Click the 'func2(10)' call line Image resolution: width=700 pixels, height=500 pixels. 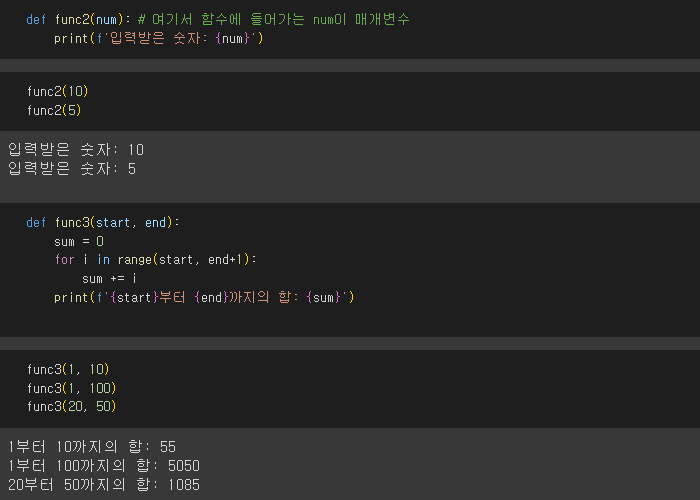[x=58, y=92]
